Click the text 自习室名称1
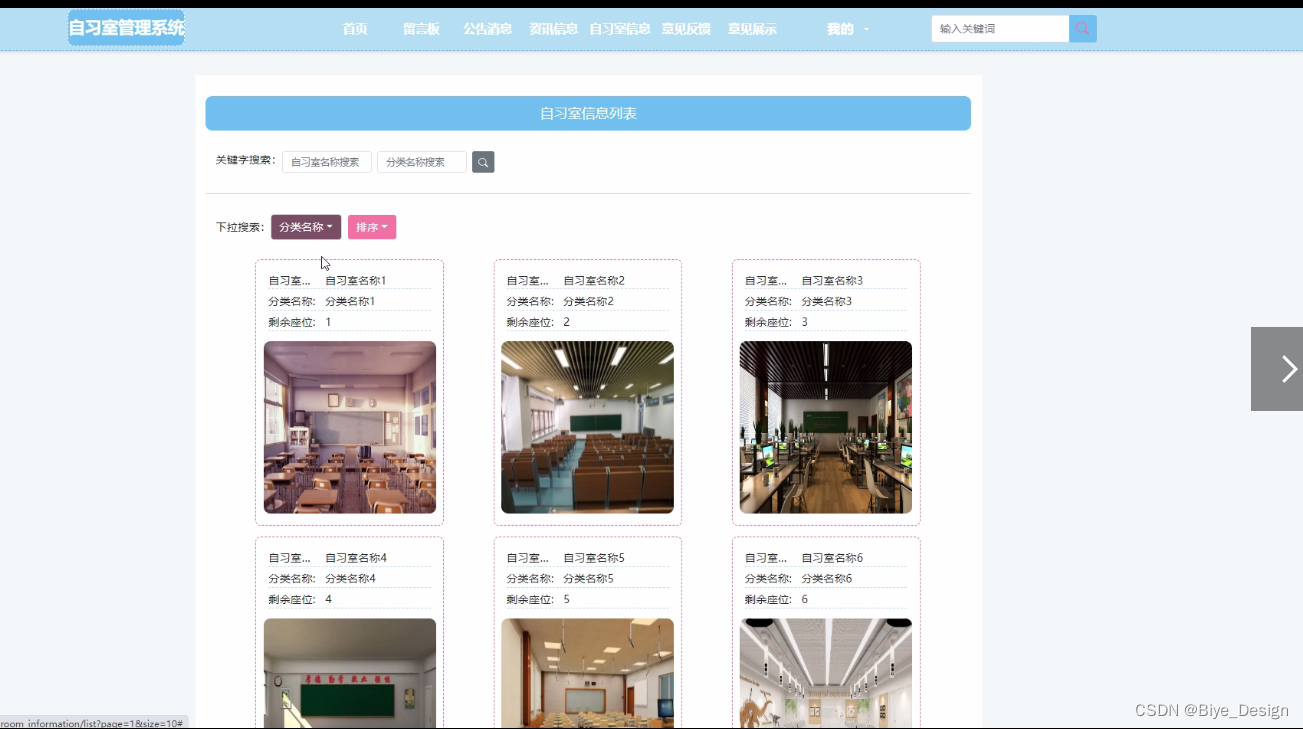1303x729 pixels. [x=356, y=281]
